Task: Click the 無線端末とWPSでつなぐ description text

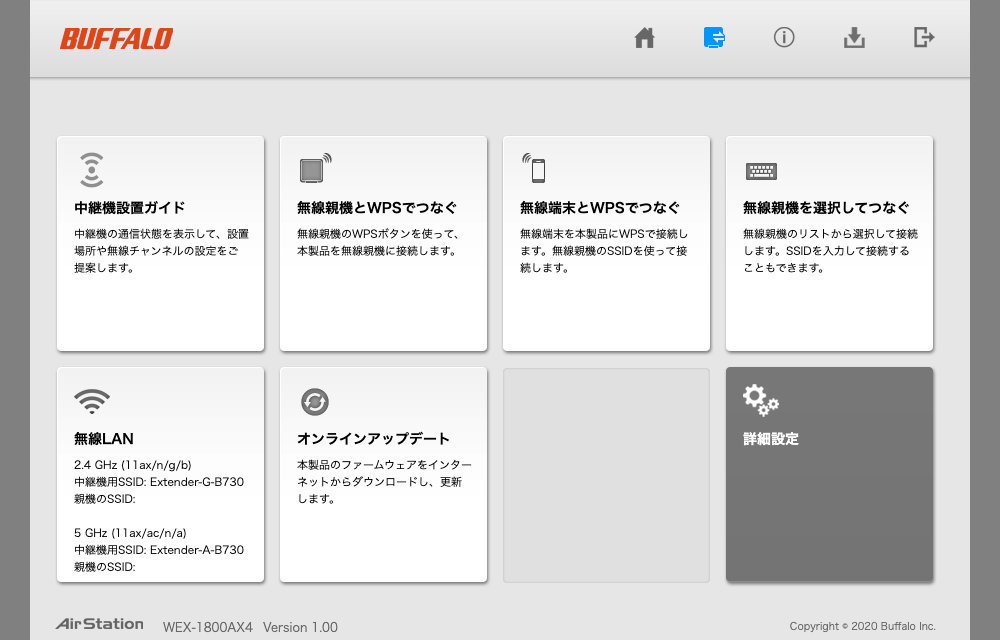Action: point(604,251)
